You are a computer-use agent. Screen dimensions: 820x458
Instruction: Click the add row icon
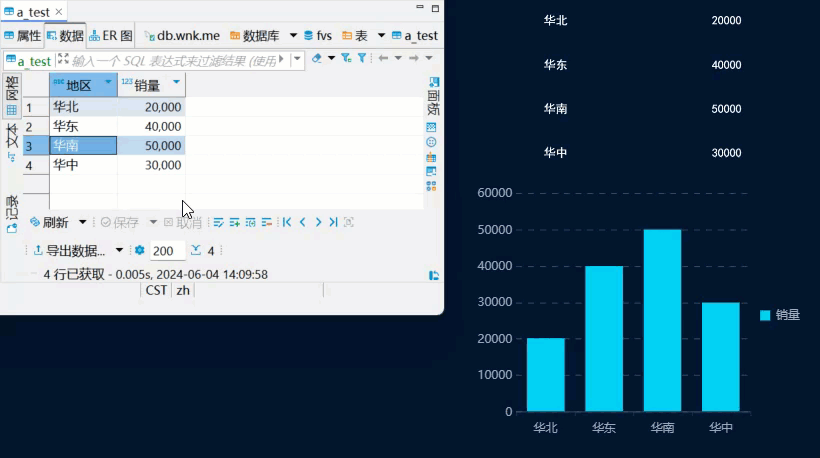pos(234,223)
